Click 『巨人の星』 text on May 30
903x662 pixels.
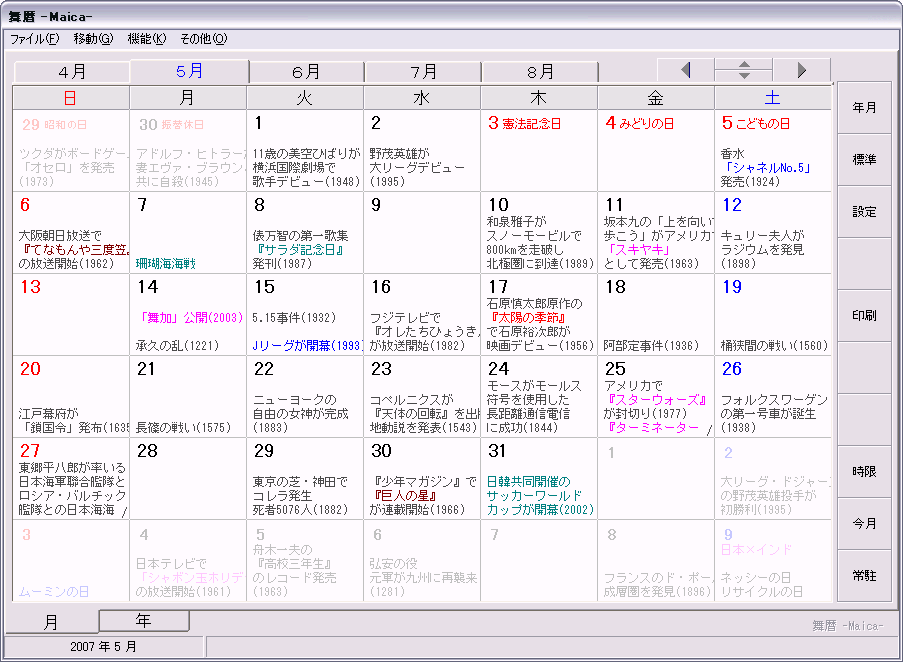405,496
